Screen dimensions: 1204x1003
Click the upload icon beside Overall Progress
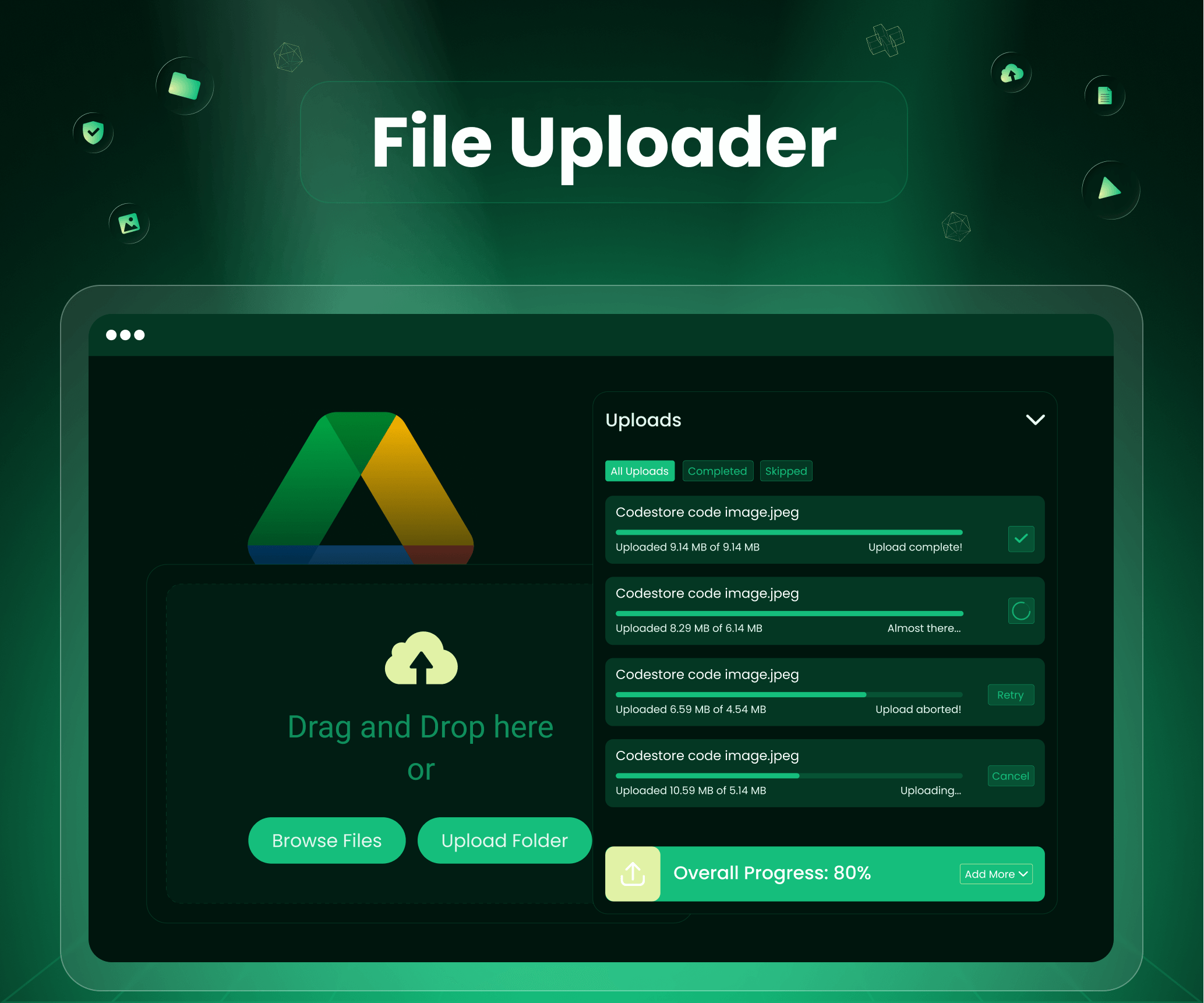[x=633, y=873]
